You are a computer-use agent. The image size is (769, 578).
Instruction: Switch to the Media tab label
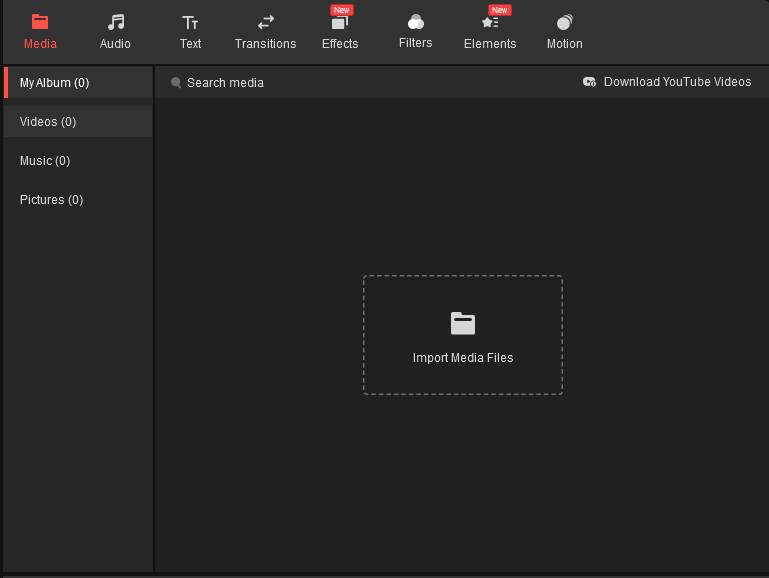click(40, 44)
